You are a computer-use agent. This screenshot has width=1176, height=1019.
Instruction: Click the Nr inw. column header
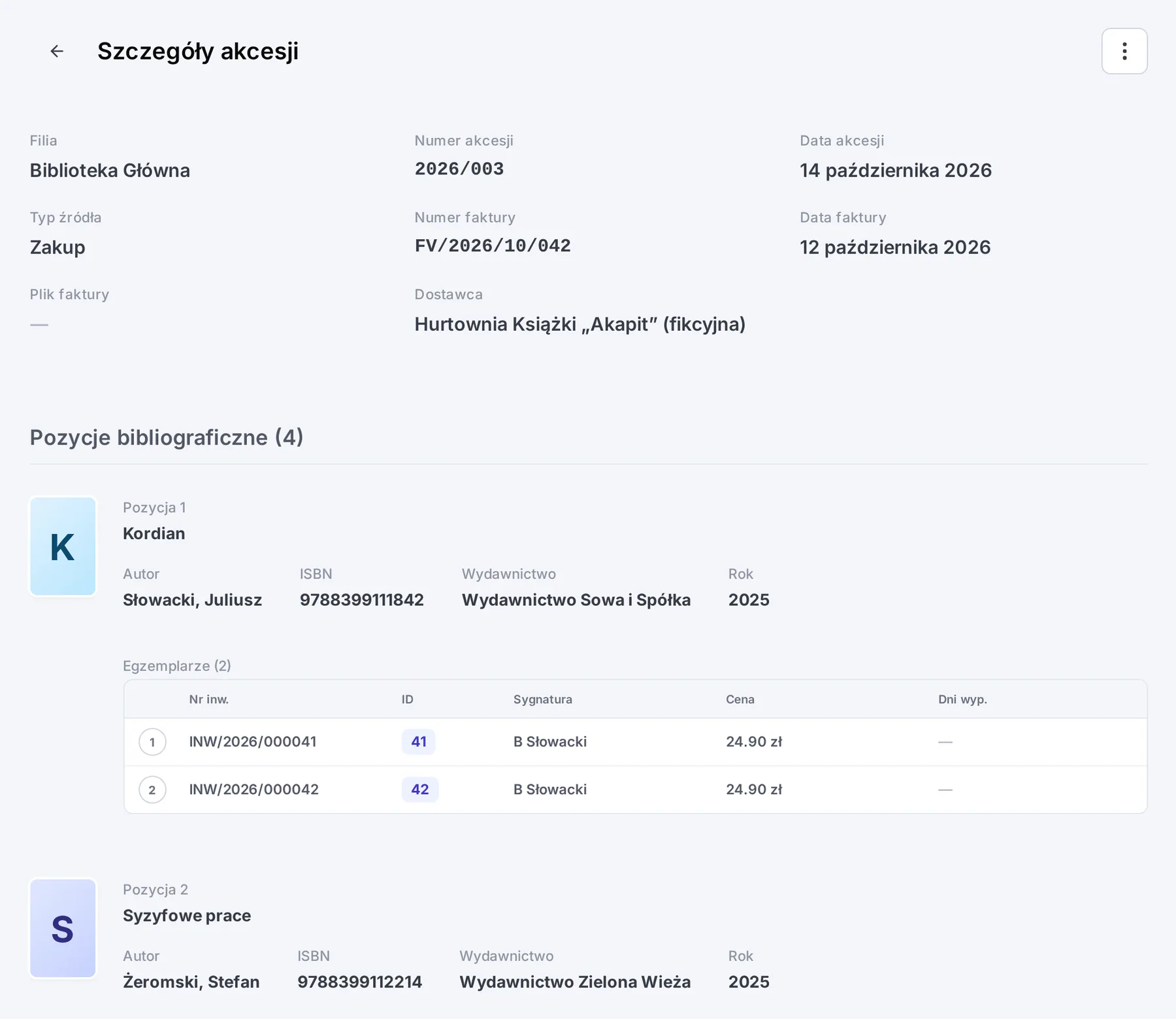pyautogui.click(x=209, y=699)
